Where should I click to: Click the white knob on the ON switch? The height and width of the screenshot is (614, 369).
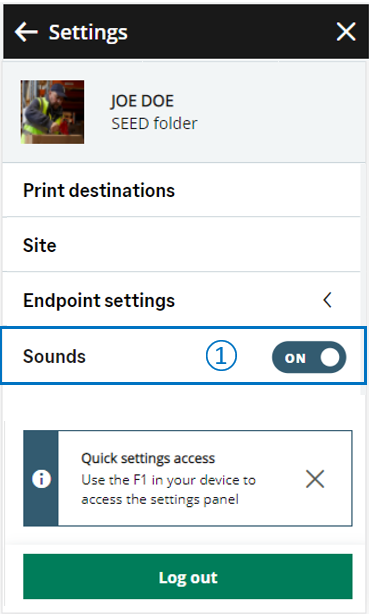pyautogui.click(x=330, y=358)
